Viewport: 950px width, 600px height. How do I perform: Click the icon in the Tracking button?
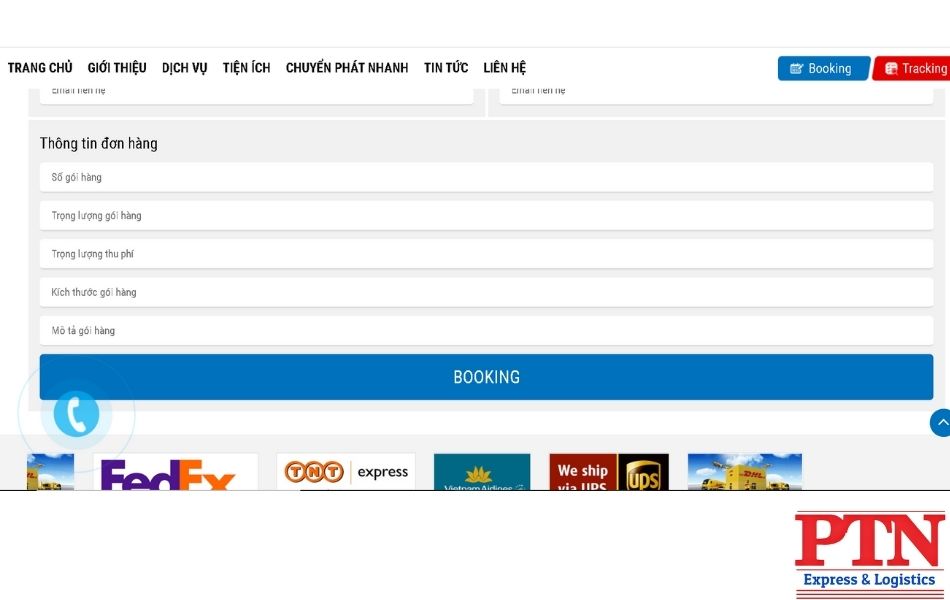[x=891, y=68]
